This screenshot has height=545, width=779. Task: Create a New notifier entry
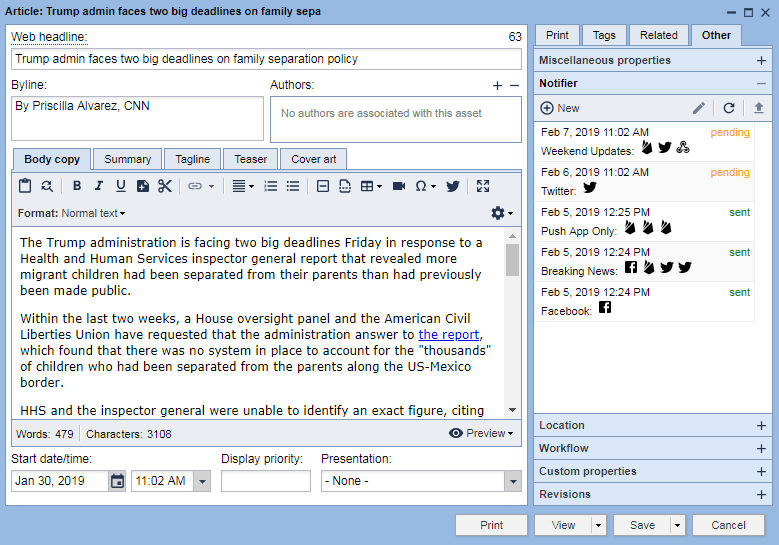tap(559, 108)
